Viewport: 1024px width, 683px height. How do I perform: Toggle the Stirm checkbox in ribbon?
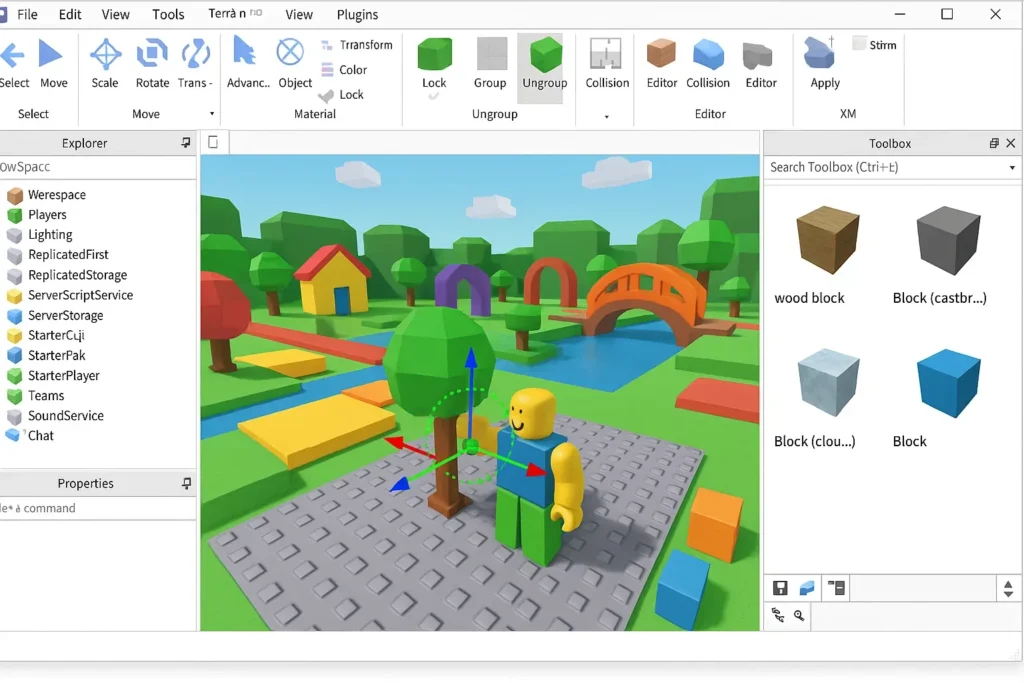[x=859, y=44]
